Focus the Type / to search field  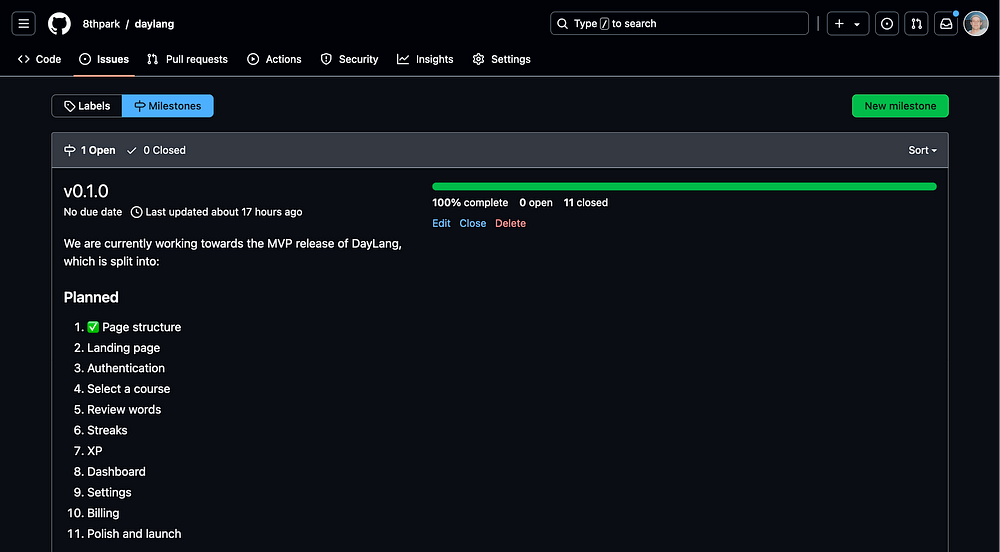(x=679, y=24)
